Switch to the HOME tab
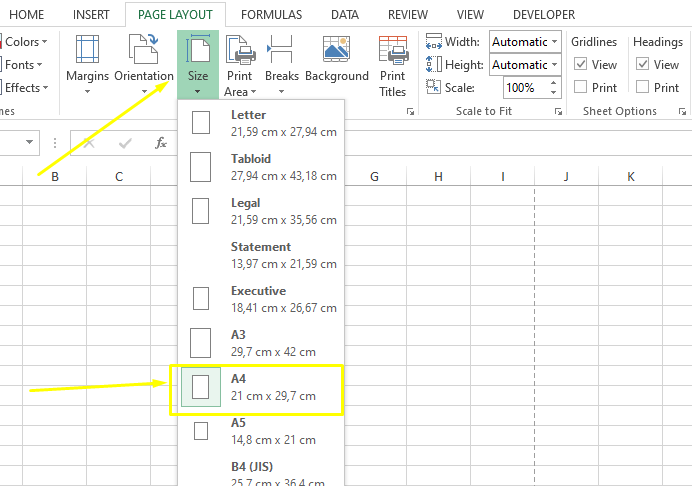 point(26,15)
